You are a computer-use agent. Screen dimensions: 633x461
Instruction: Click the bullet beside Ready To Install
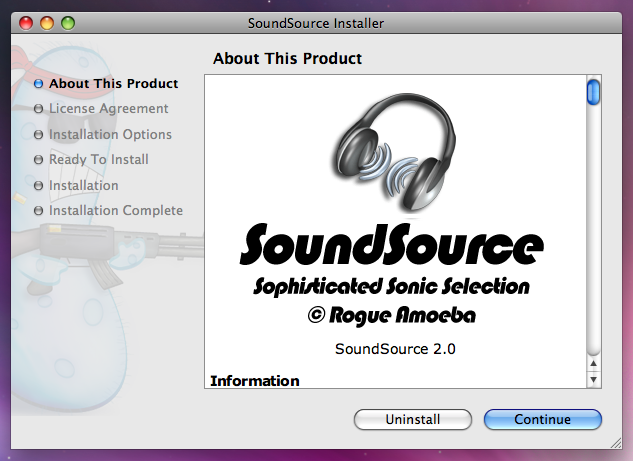point(38,160)
